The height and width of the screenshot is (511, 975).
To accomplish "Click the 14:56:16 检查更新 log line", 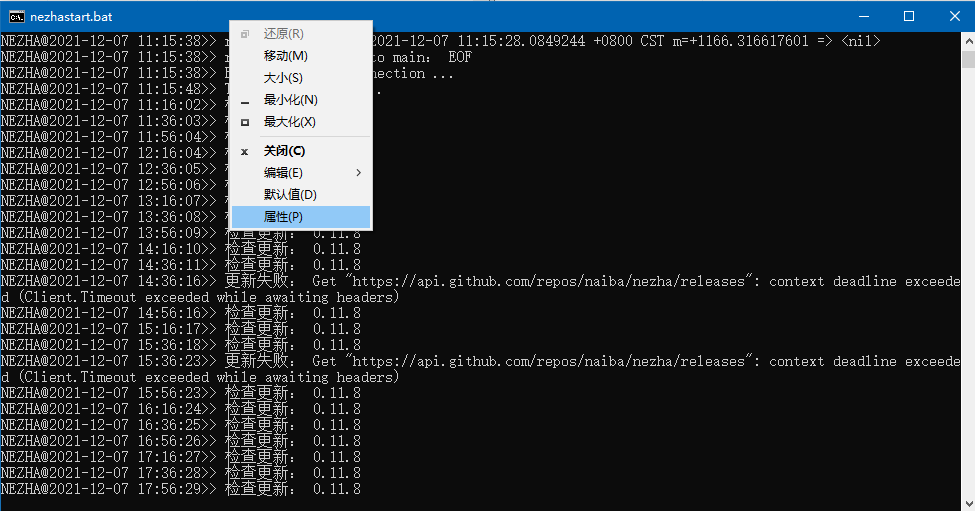I will point(180,313).
